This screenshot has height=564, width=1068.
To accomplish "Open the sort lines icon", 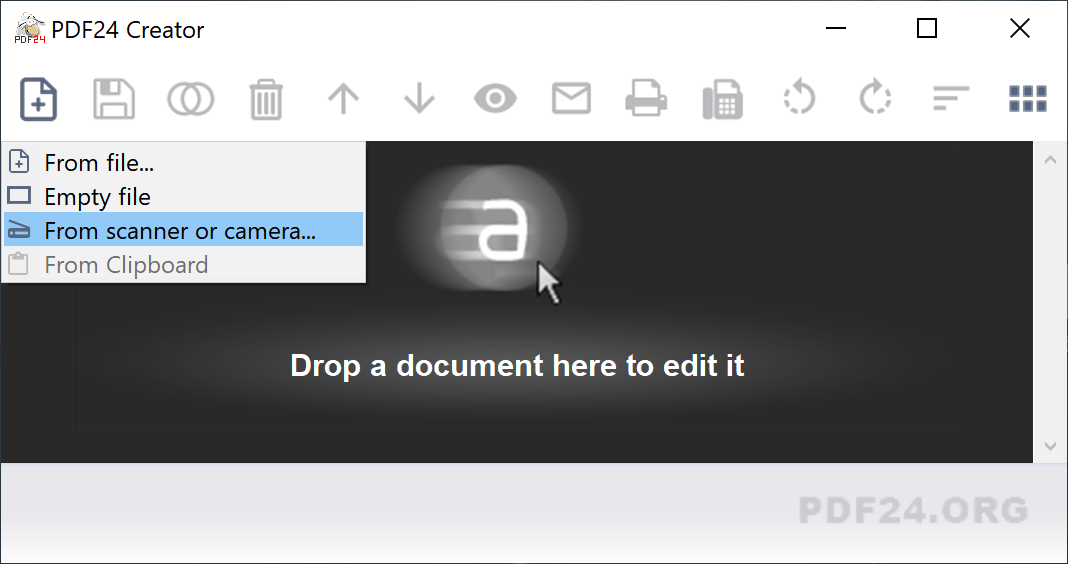I will pos(951,99).
